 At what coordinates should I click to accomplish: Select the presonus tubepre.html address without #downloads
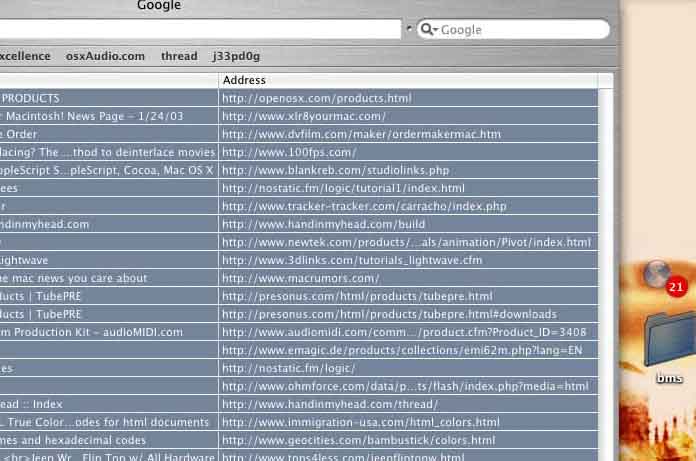tap(357, 296)
